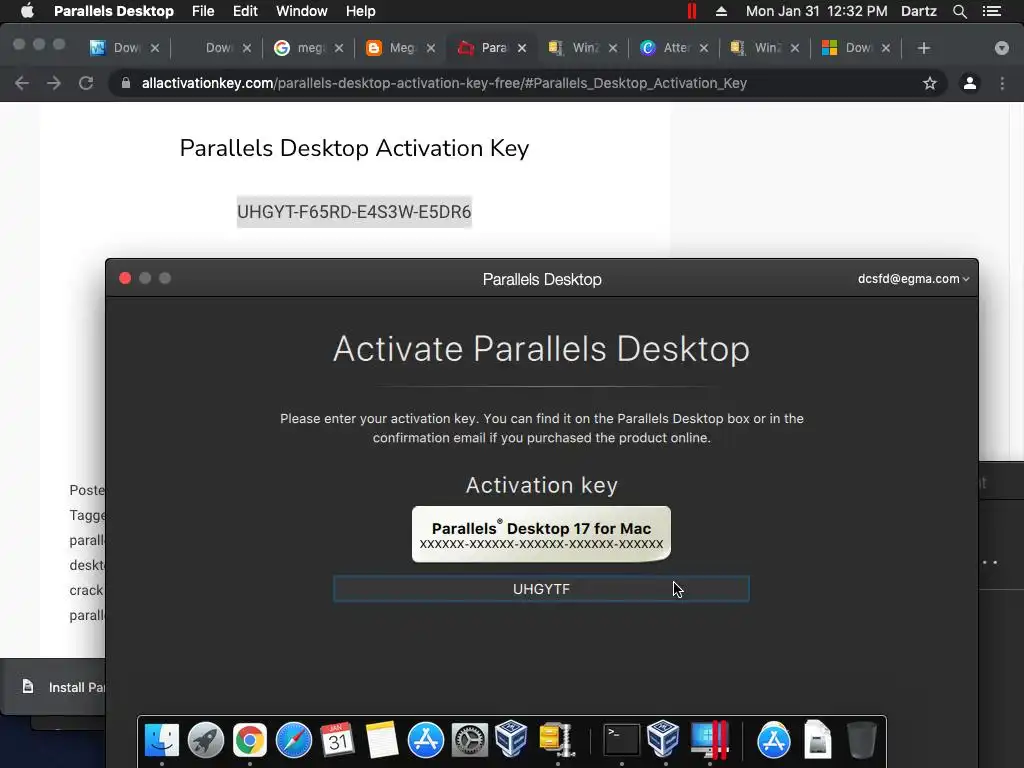Go back in Chrome
Screen dimensions: 1024x768
[x=22, y=83]
